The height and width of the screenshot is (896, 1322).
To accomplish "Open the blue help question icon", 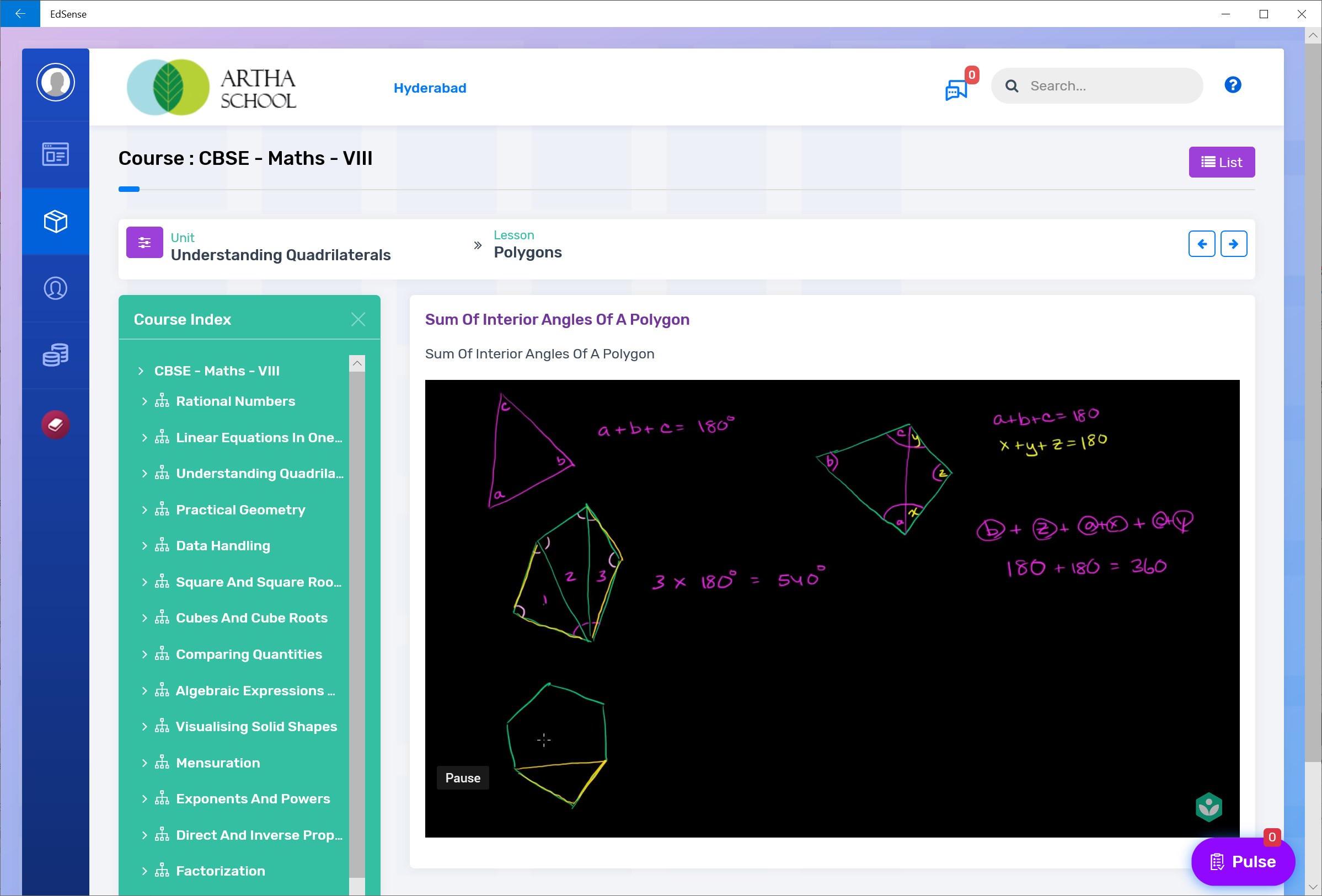I will (1232, 85).
